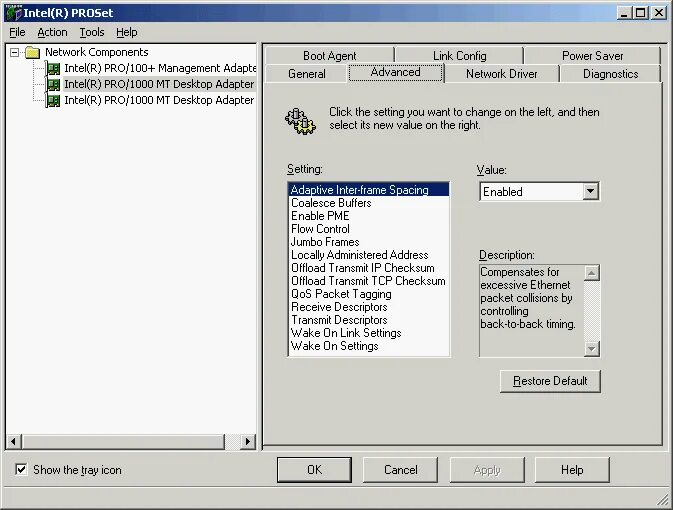Select Wake On Settings entry
Image resolution: width=673 pixels, height=510 pixels.
[x=369, y=346]
